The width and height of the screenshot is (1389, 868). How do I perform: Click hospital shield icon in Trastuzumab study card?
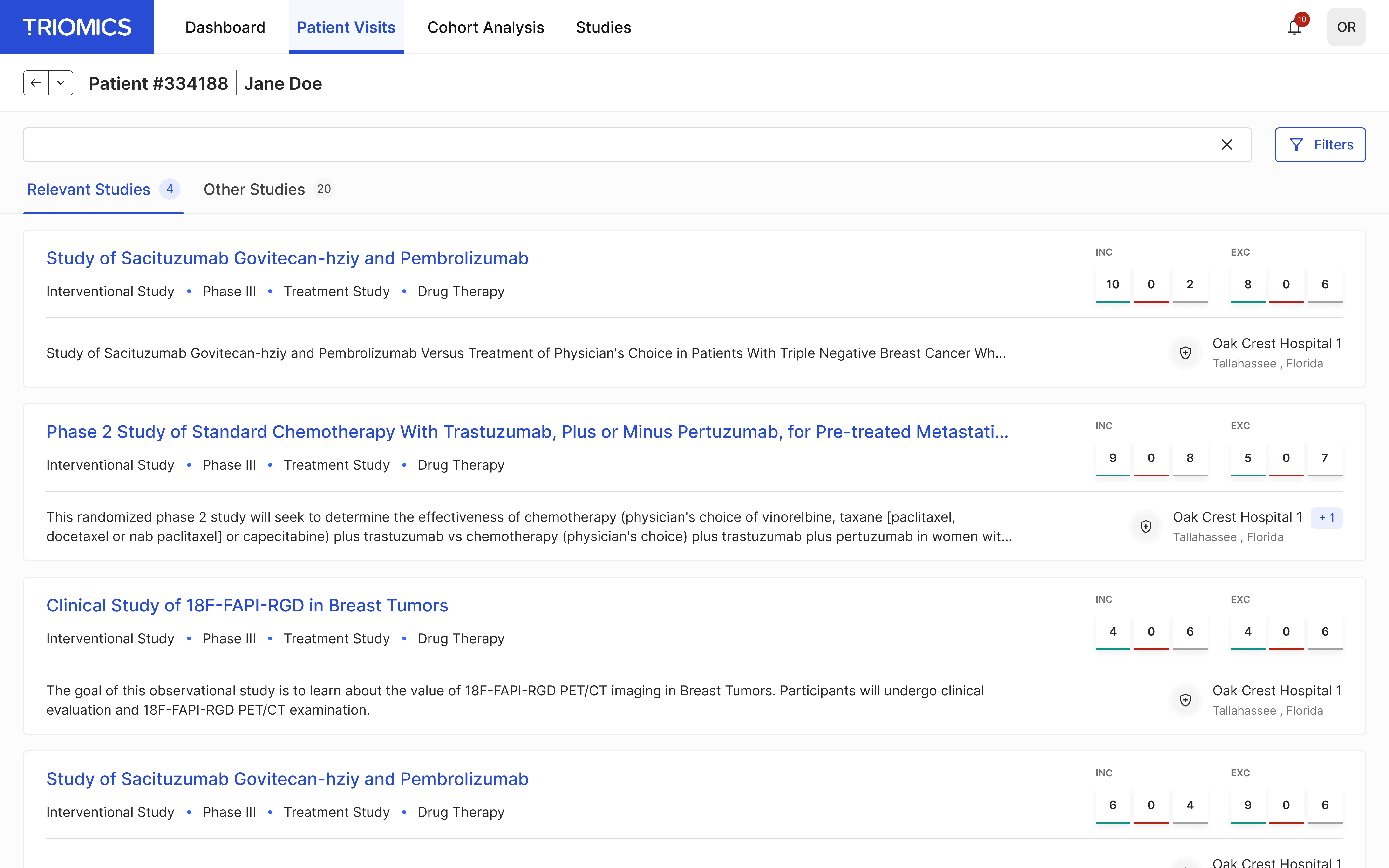tap(1146, 526)
